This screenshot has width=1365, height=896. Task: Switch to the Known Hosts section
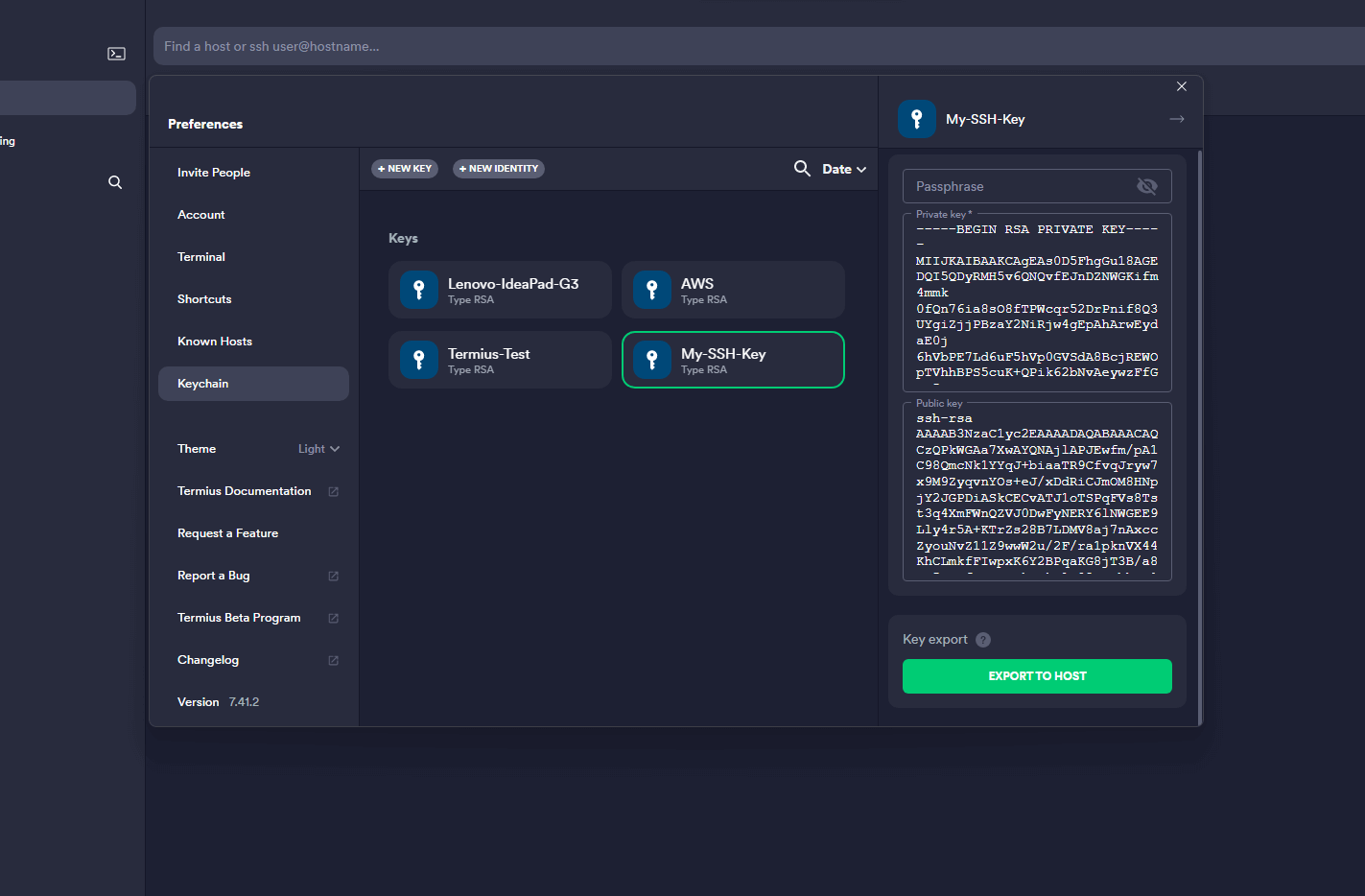pos(215,341)
